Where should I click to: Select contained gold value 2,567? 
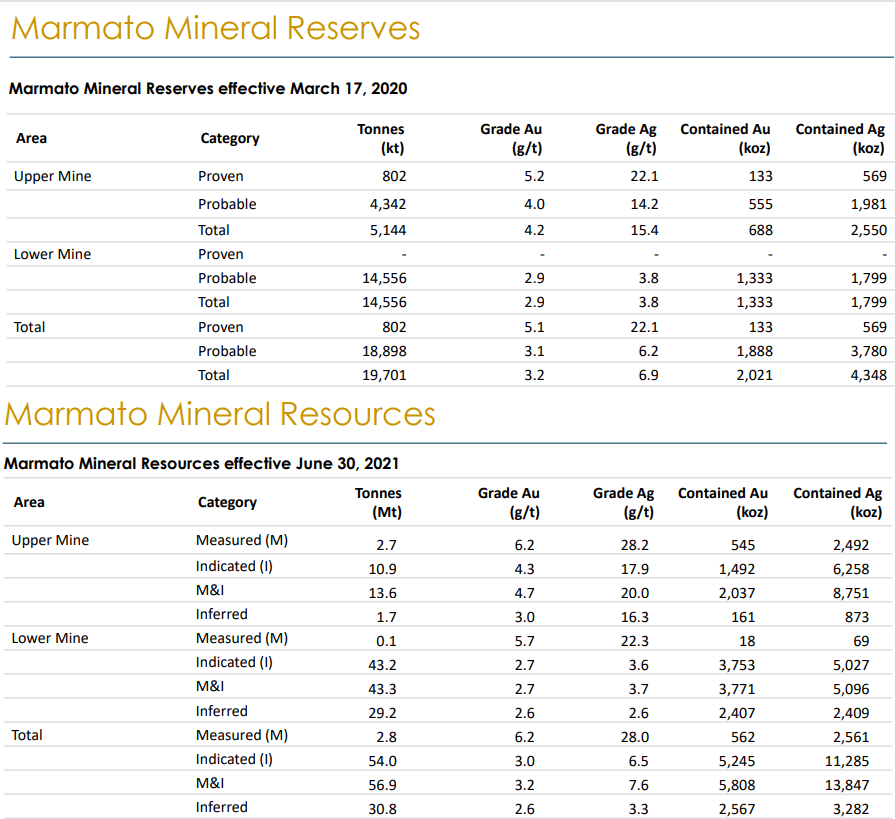point(737,809)
